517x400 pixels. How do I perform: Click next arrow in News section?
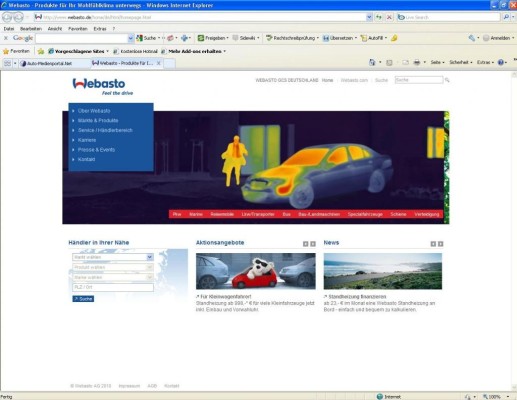tap(441, 244)
